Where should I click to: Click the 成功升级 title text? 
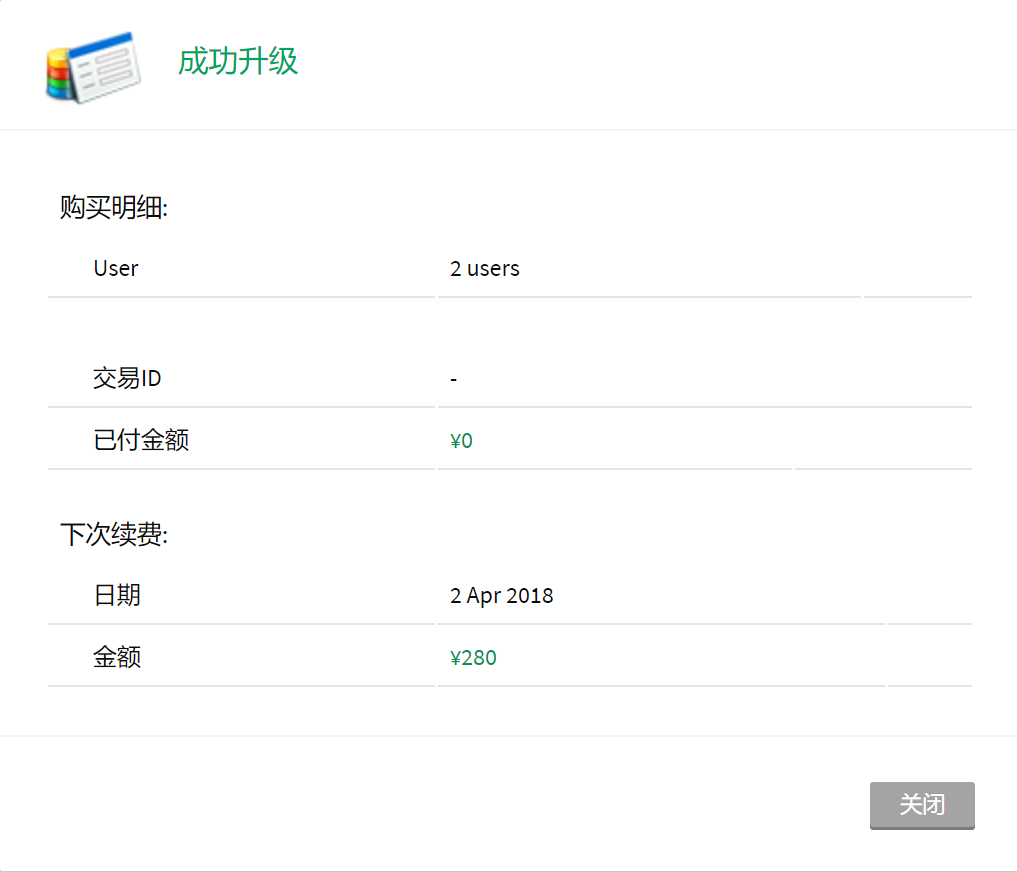[238, 62]
